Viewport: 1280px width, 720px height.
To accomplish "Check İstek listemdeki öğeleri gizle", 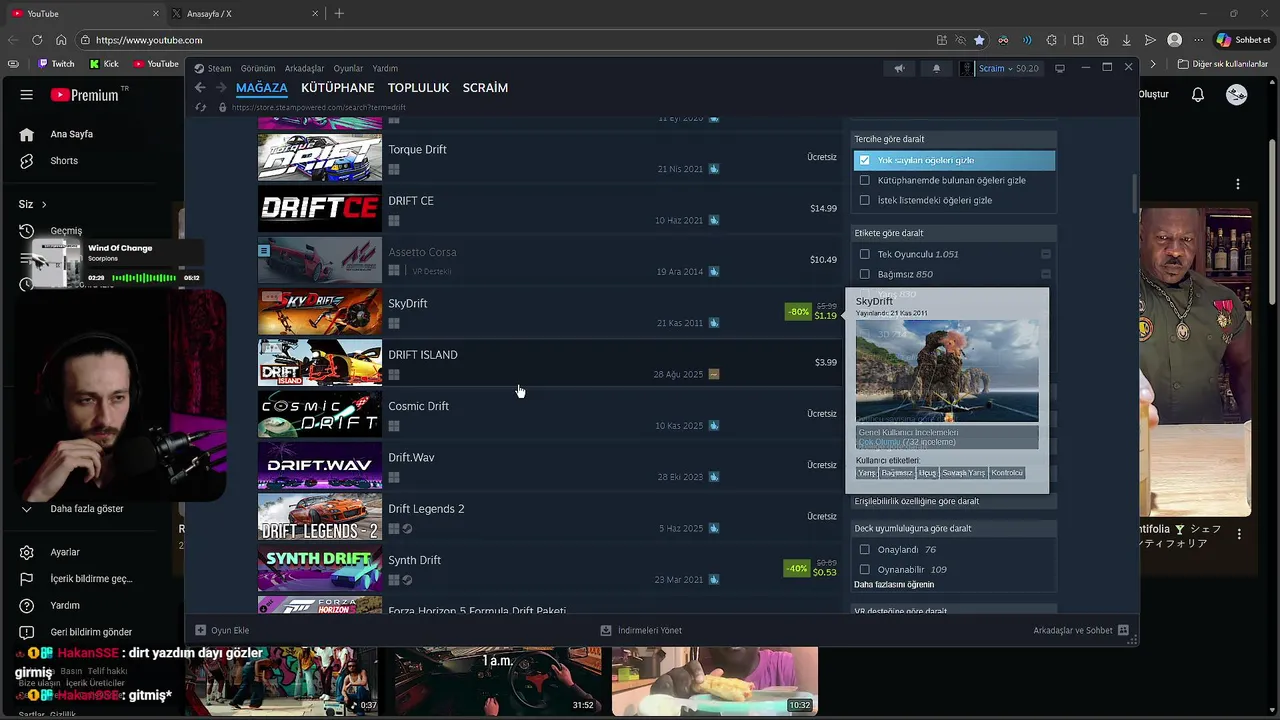I will tap(865, 200).
